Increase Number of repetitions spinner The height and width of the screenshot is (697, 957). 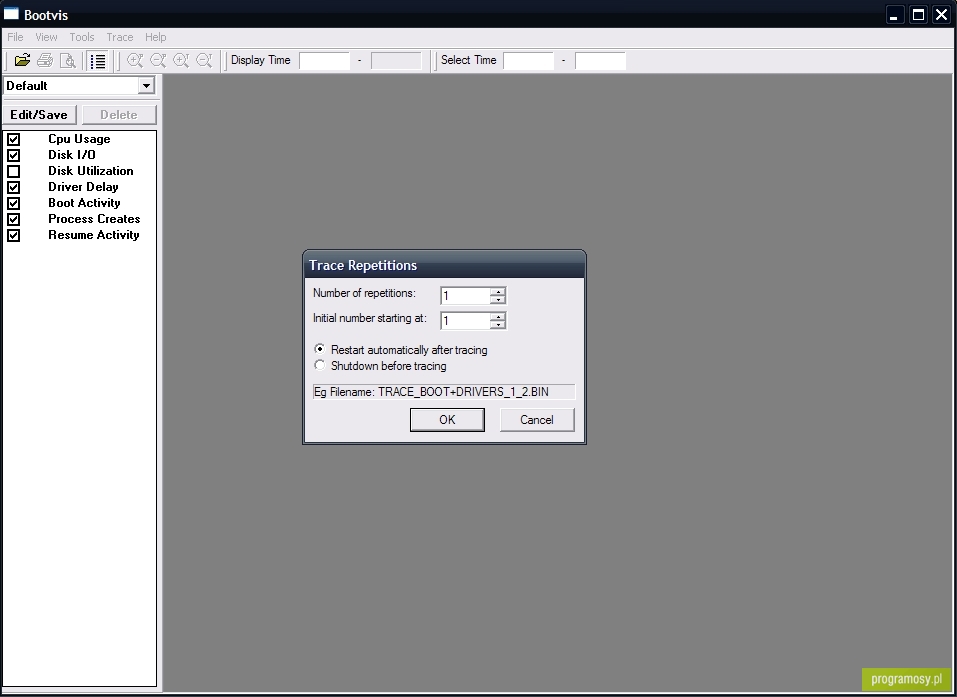point(498,292)
